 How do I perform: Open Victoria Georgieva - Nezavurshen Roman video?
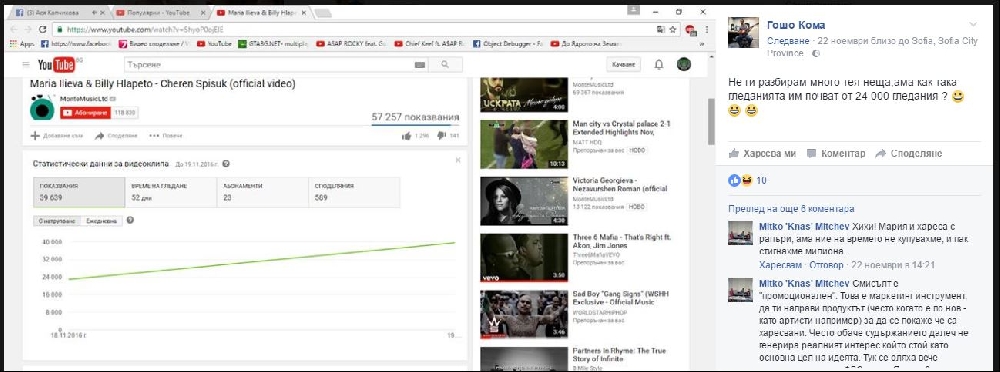[x=619, y=184]
